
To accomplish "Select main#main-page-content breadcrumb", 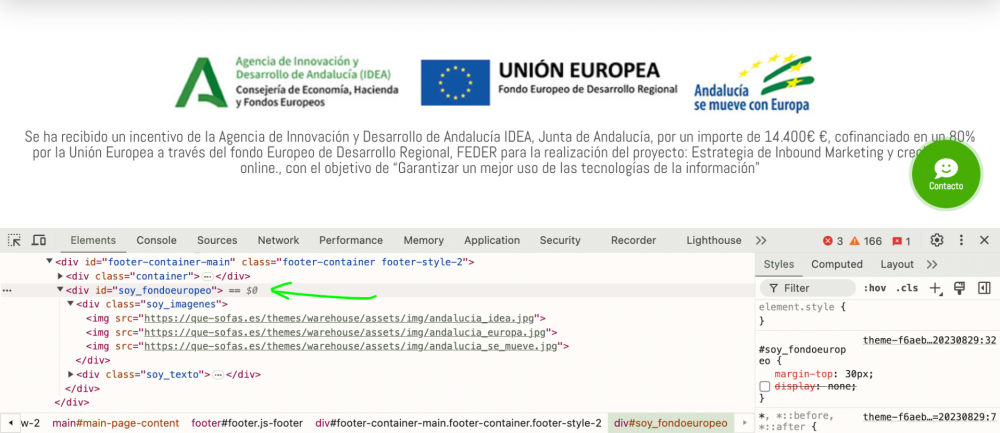I will tap(116, 423).
